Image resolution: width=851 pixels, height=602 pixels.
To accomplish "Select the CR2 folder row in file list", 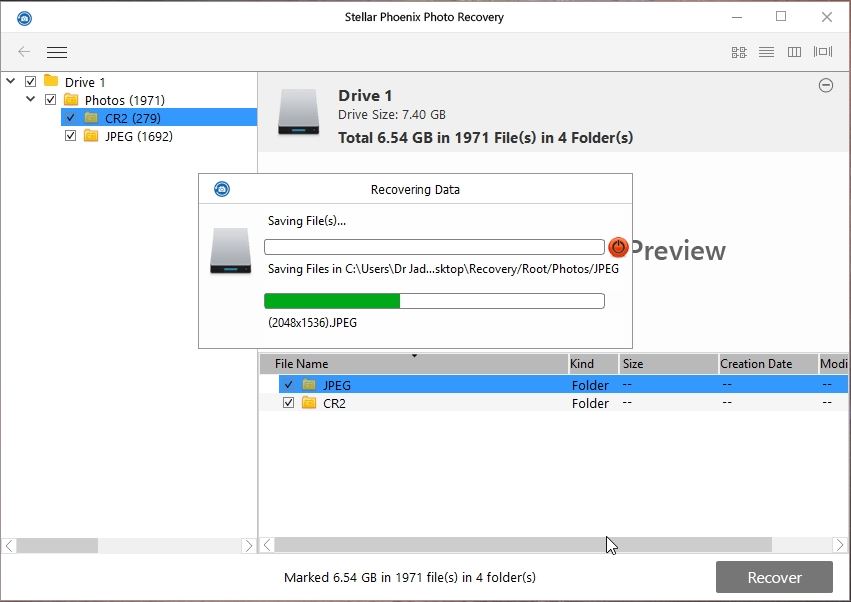I will (x=334, y=403).
